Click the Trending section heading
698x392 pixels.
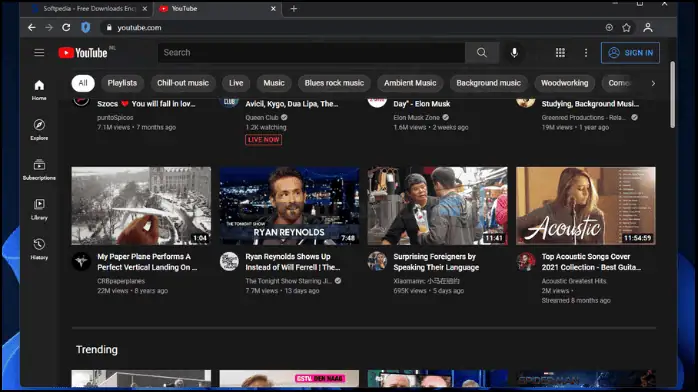coord(97,350)
